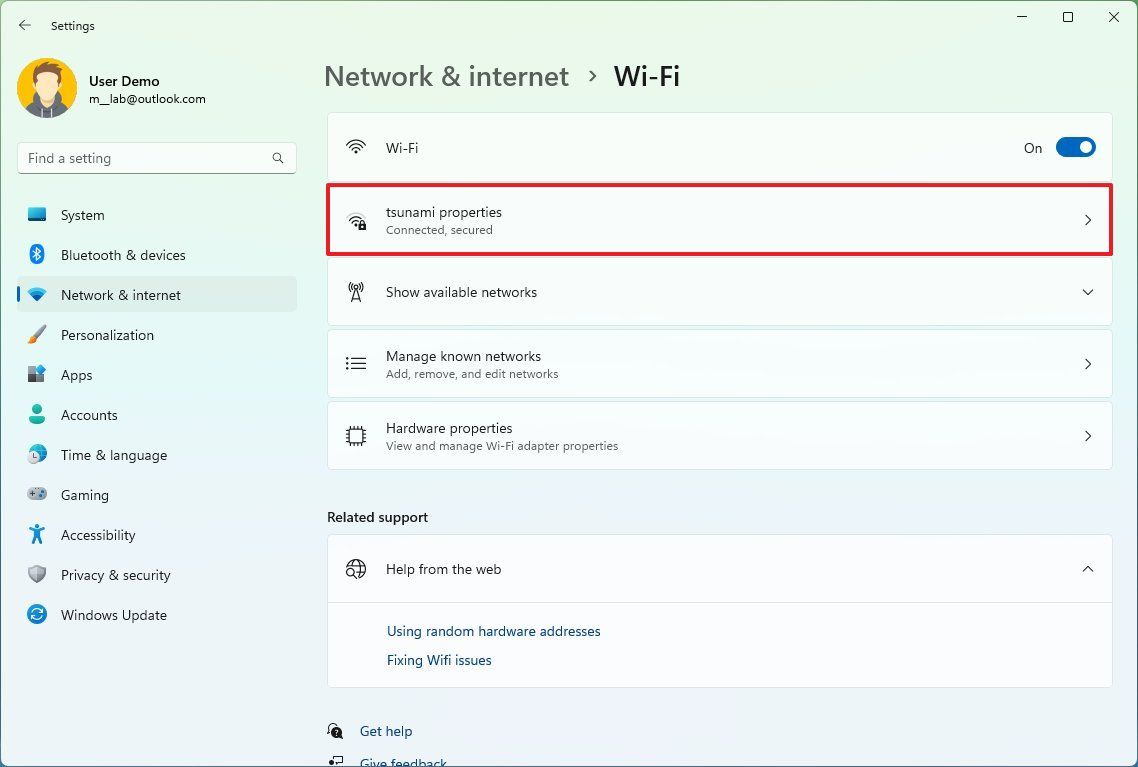Turn off the Wi-Fi toggle
Screen dimensions: 1138x767
pyautogui.click(x=1075, y=147)
